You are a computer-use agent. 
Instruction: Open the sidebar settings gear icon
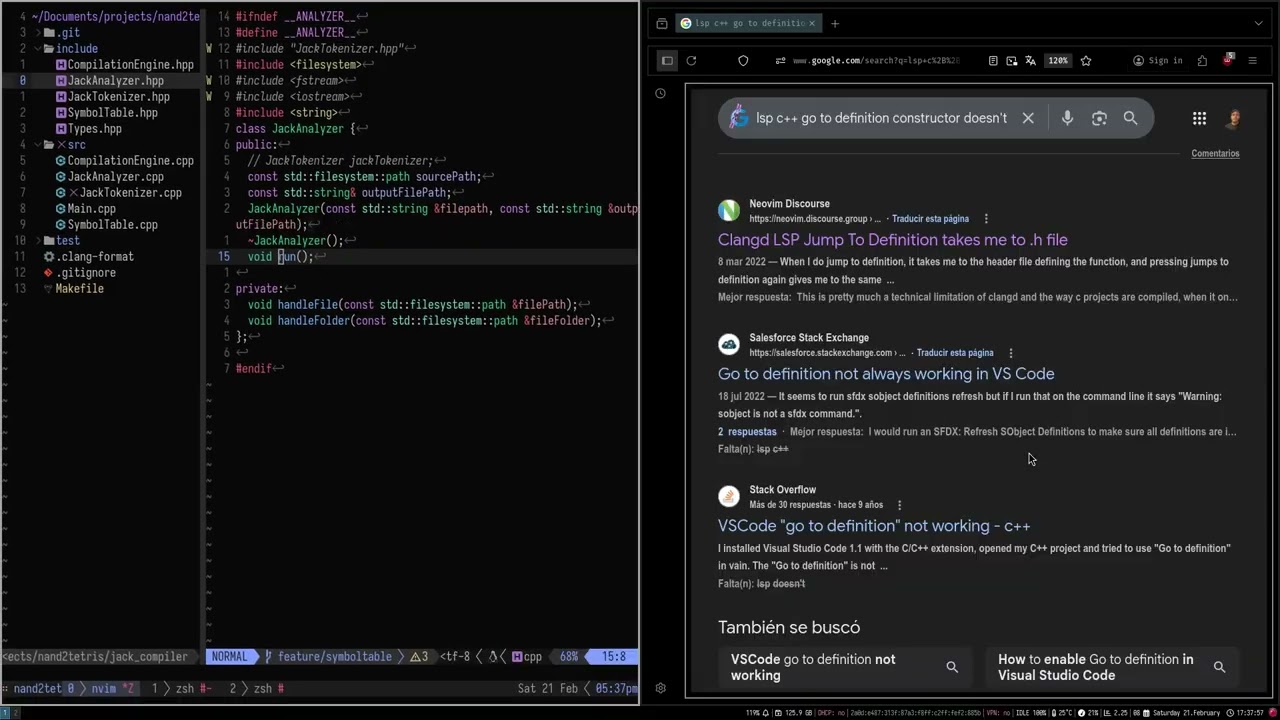coord(660,688)
